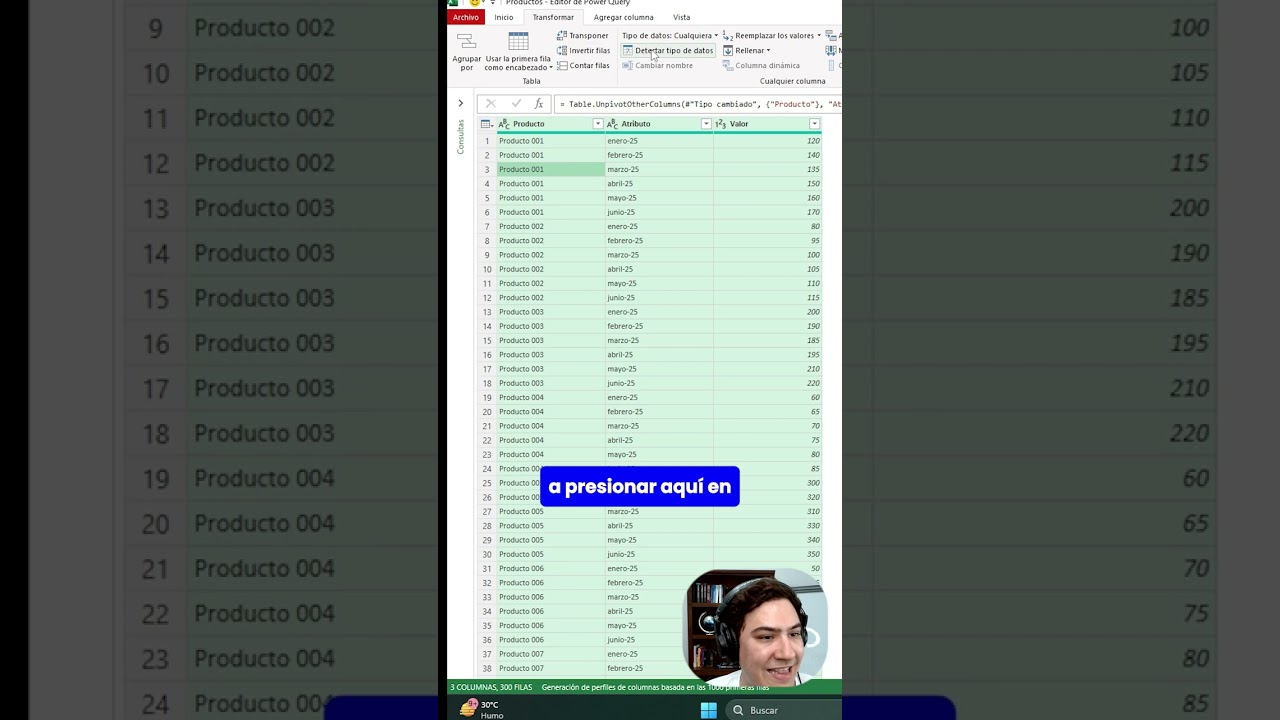The height and width of the screenshot is (720, 1280).
Task: Click the Windows taskbar Buscar search box
Action: click(785, 710)
